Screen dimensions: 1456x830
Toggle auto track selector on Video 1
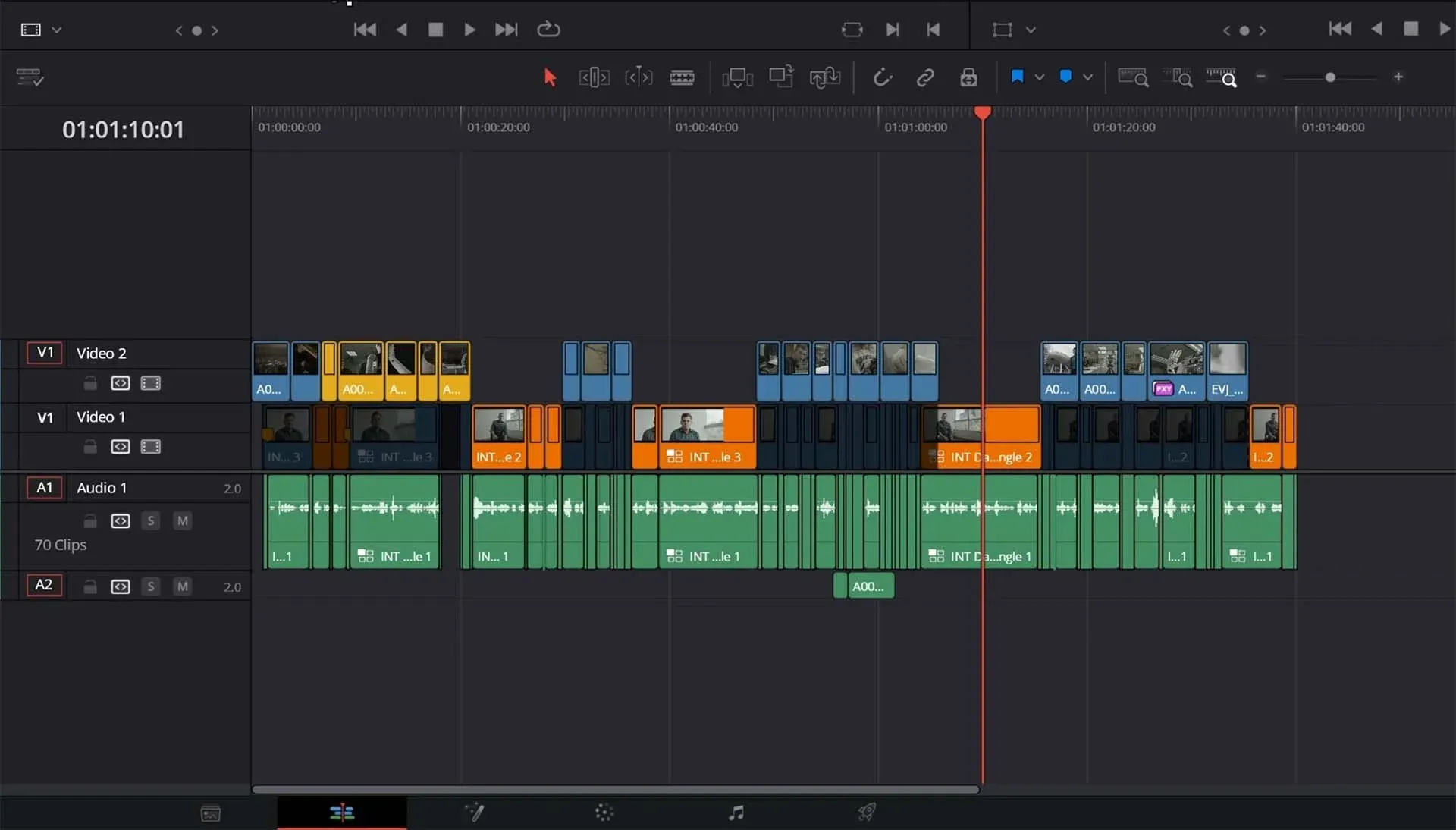[x=121, y=447]
